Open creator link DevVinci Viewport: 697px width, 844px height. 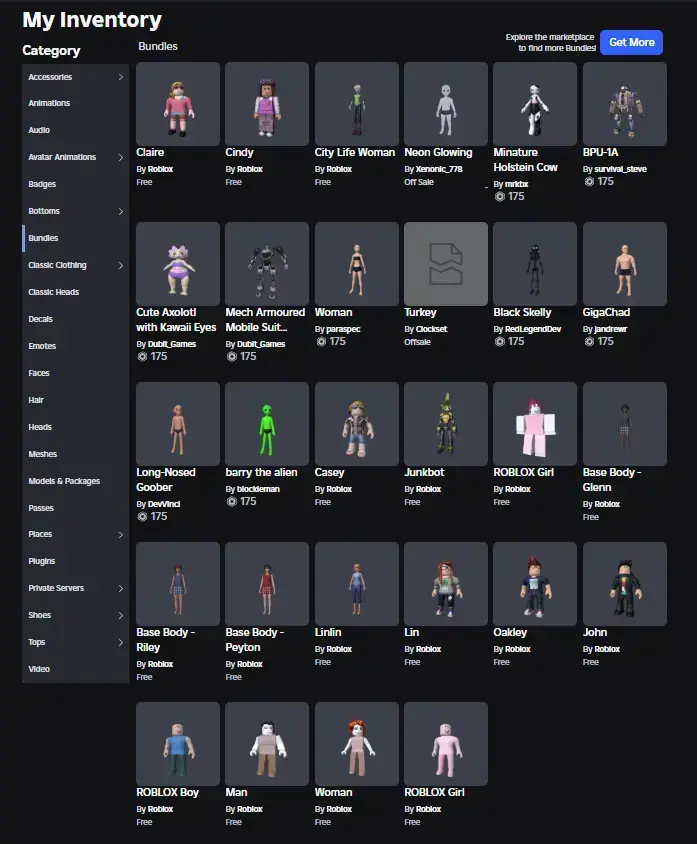[164, 504]
